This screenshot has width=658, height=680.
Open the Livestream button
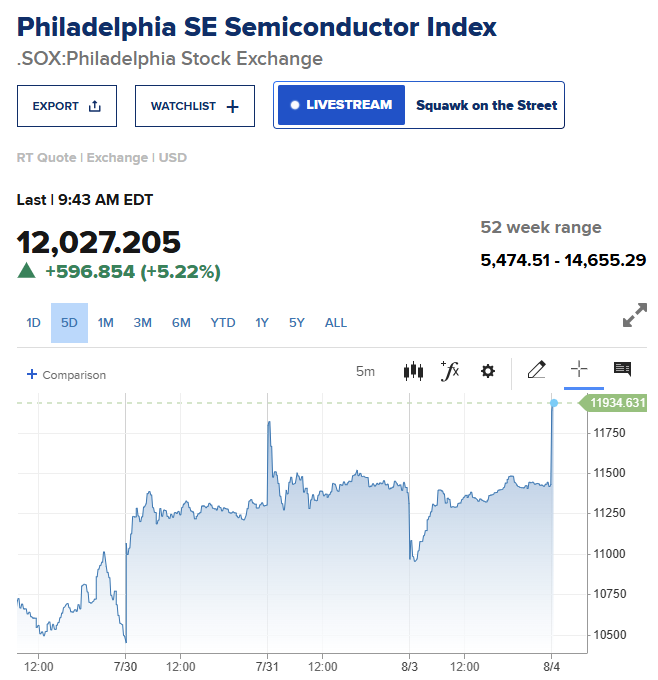click(x=341, y=105)
